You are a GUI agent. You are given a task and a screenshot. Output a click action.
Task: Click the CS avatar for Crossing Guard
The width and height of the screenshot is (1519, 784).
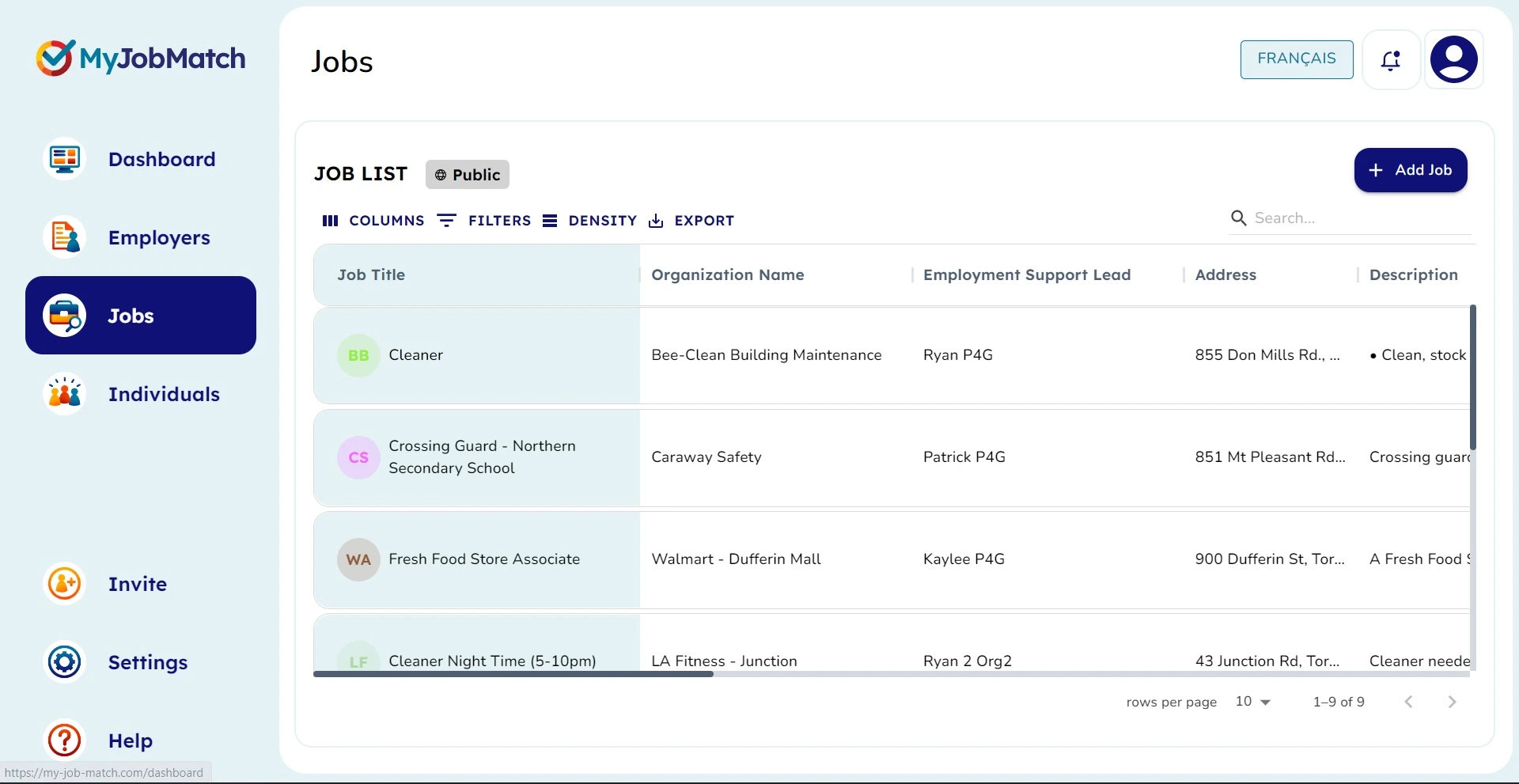click(358, 457)
